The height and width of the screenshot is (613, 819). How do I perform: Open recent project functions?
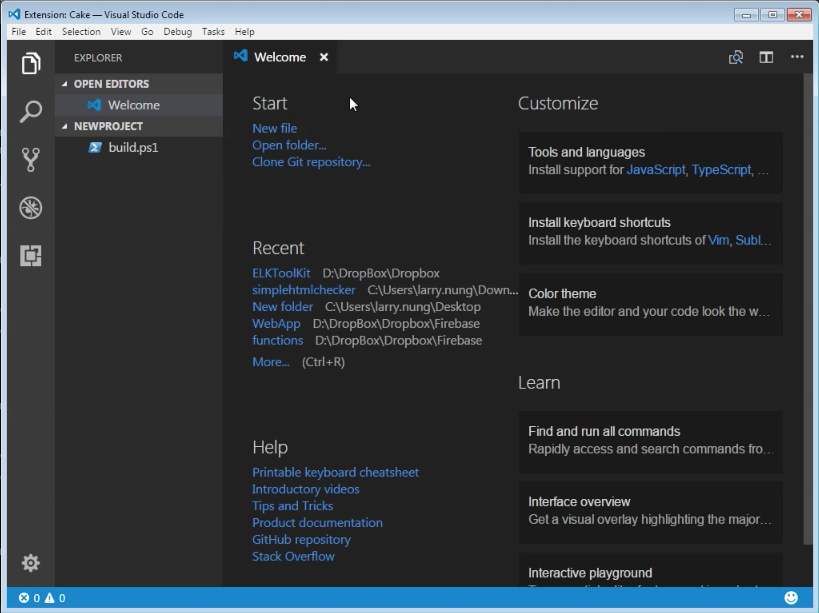pos(277,340)
